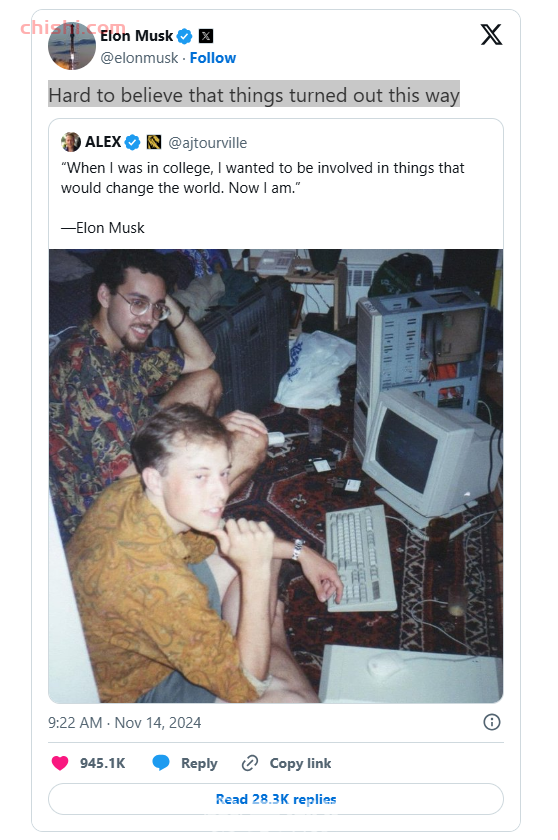558x840 pixels.
Task: Open the quoted photo of two men
Action: [276, 476]
